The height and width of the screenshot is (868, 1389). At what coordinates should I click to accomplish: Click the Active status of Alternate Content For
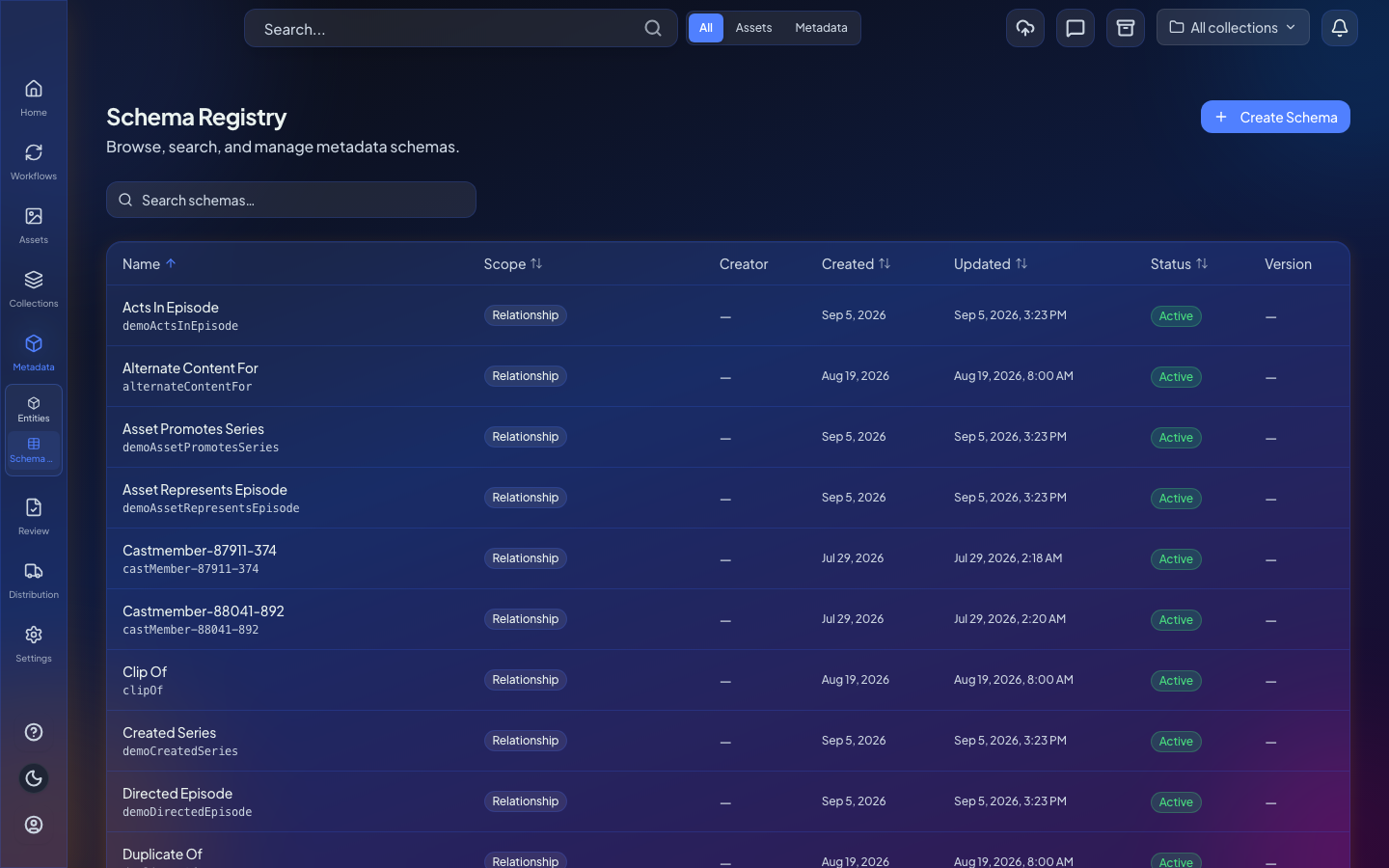tap(1176, 377)
